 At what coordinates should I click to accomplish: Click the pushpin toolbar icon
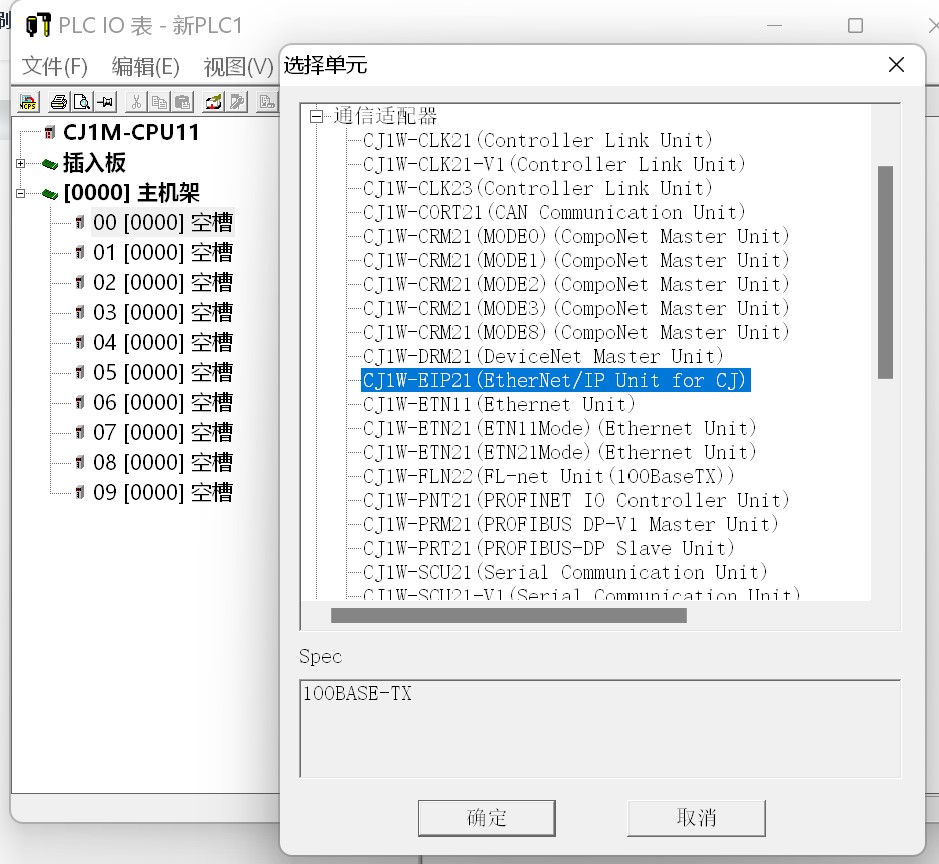pyautogui.click(x=105, y=102)
